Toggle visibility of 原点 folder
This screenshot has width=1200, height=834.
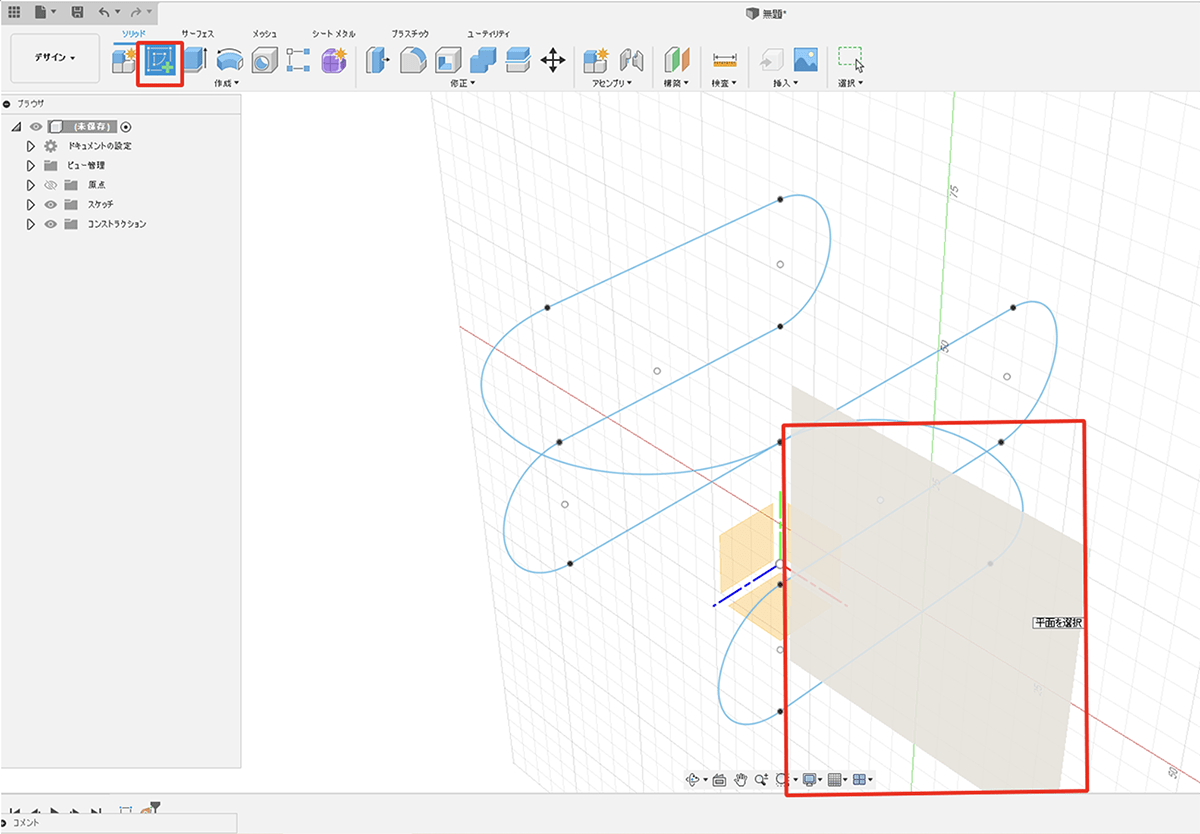pyautogui.click(x=48, y=185)
